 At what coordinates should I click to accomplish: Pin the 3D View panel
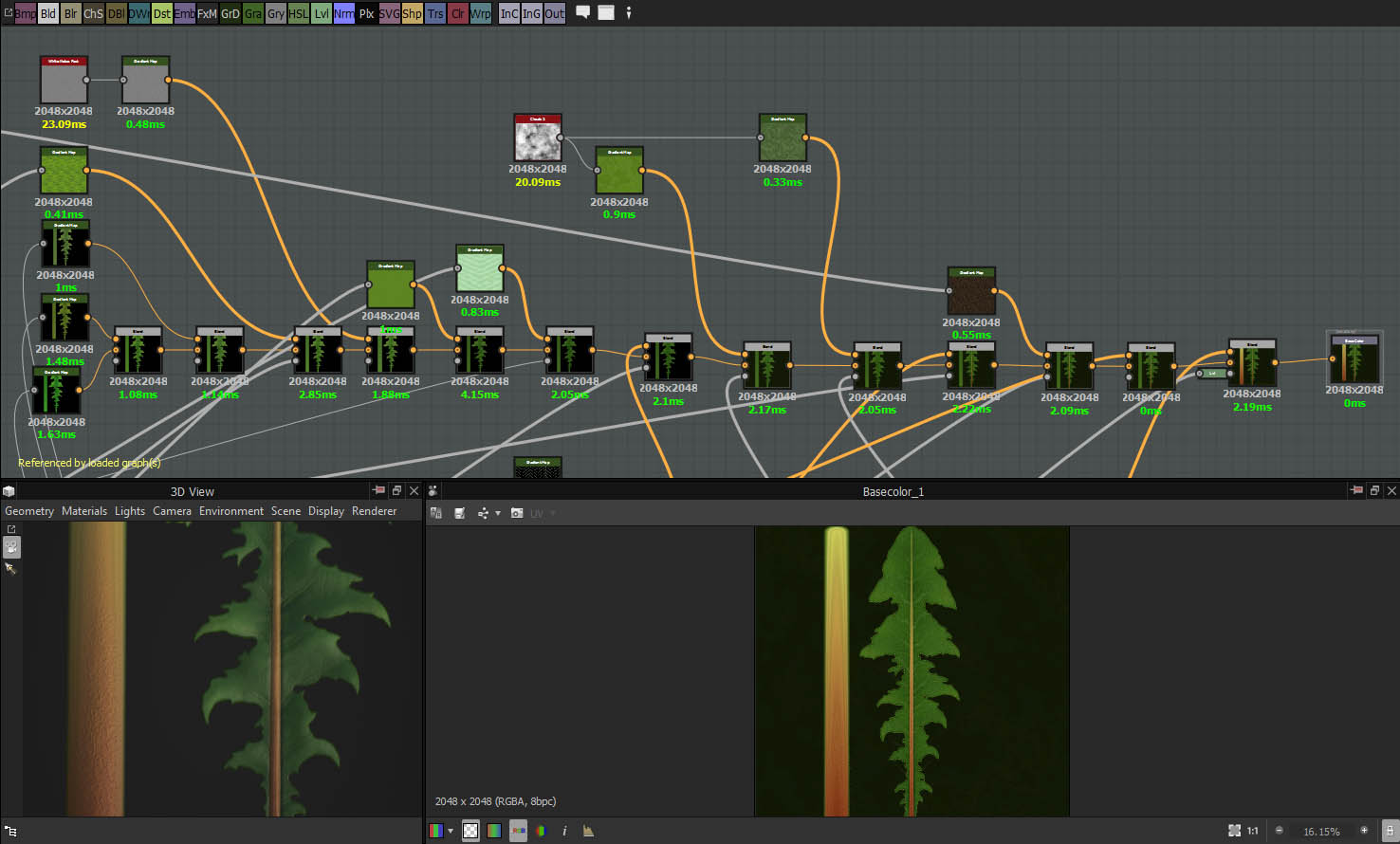[378, 490]
